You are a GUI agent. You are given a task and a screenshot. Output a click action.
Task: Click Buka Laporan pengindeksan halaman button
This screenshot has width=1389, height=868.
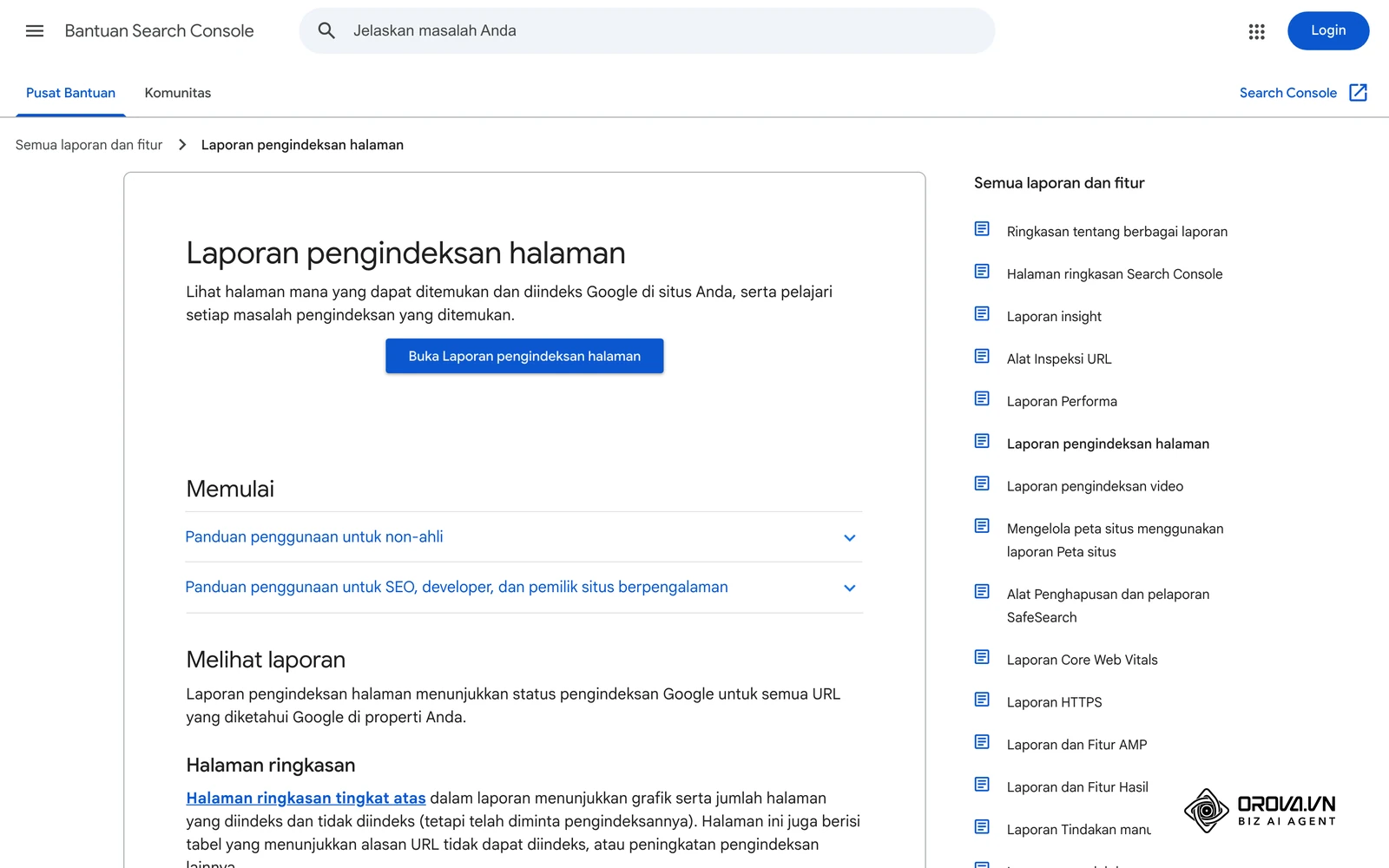[x=524, y=356]
